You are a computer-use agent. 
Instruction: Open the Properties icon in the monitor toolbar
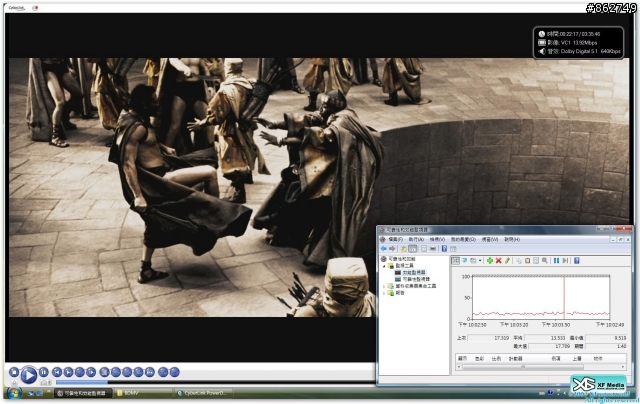[x=536, y=260]
